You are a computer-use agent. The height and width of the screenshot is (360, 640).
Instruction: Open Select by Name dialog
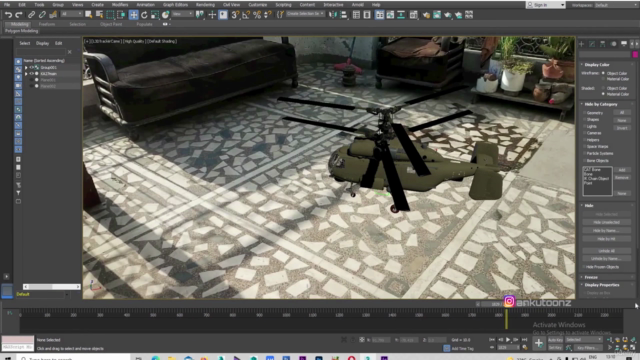coord(99,15)
